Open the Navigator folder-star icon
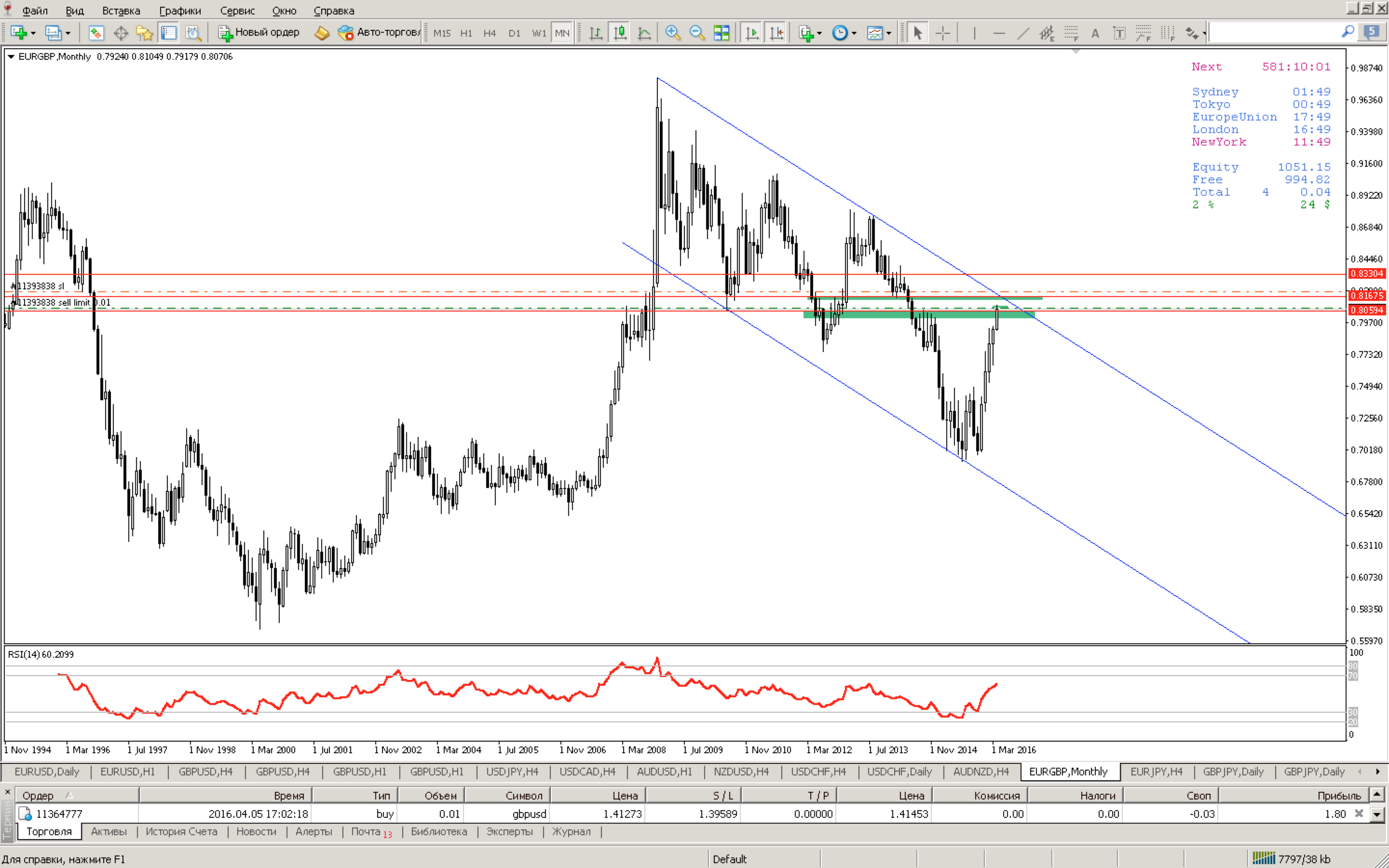1389x868 pixels. coord(145,33)
